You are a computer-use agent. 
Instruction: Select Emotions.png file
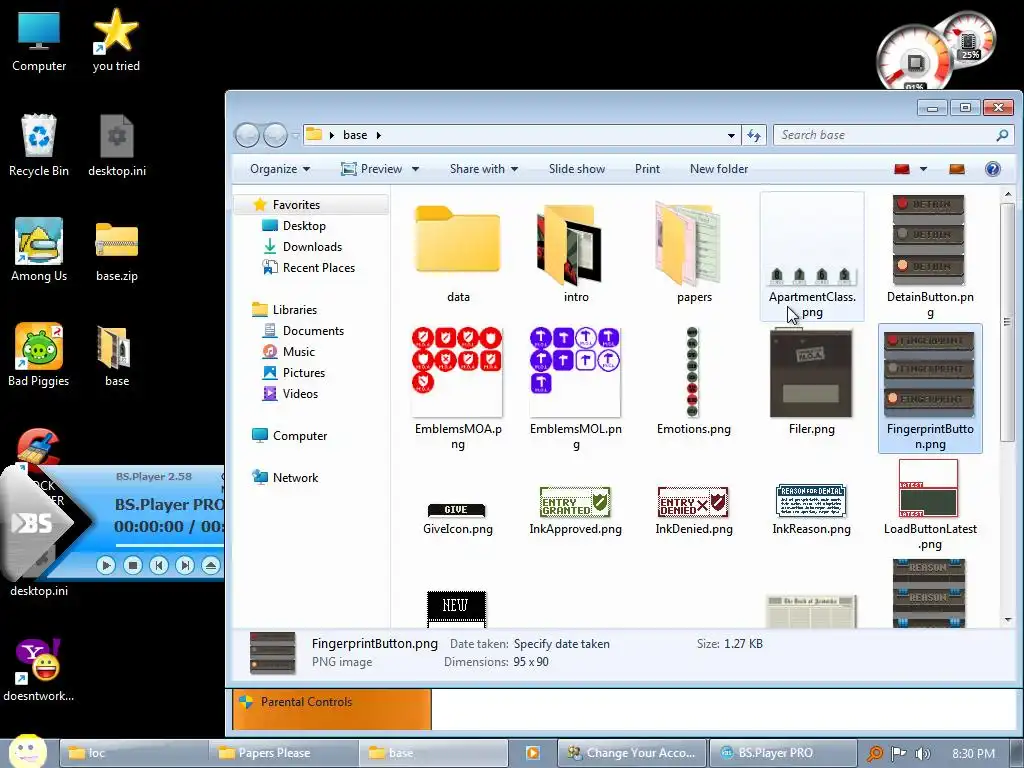(694, 382)
